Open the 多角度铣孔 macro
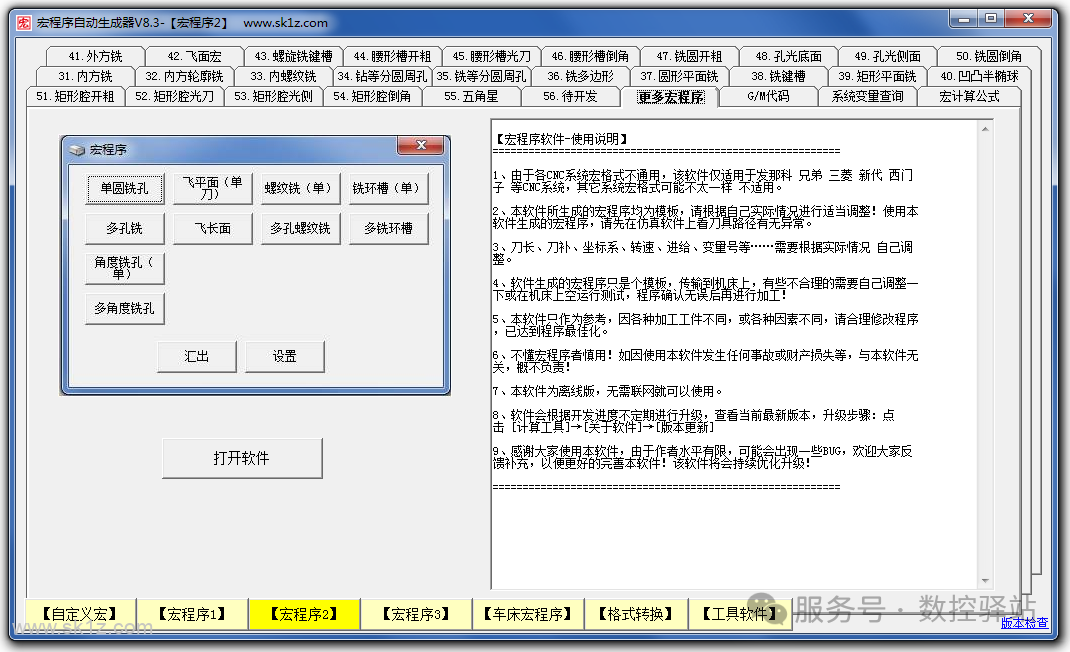This screenshot has height=652, width=1070. (125, 309)
